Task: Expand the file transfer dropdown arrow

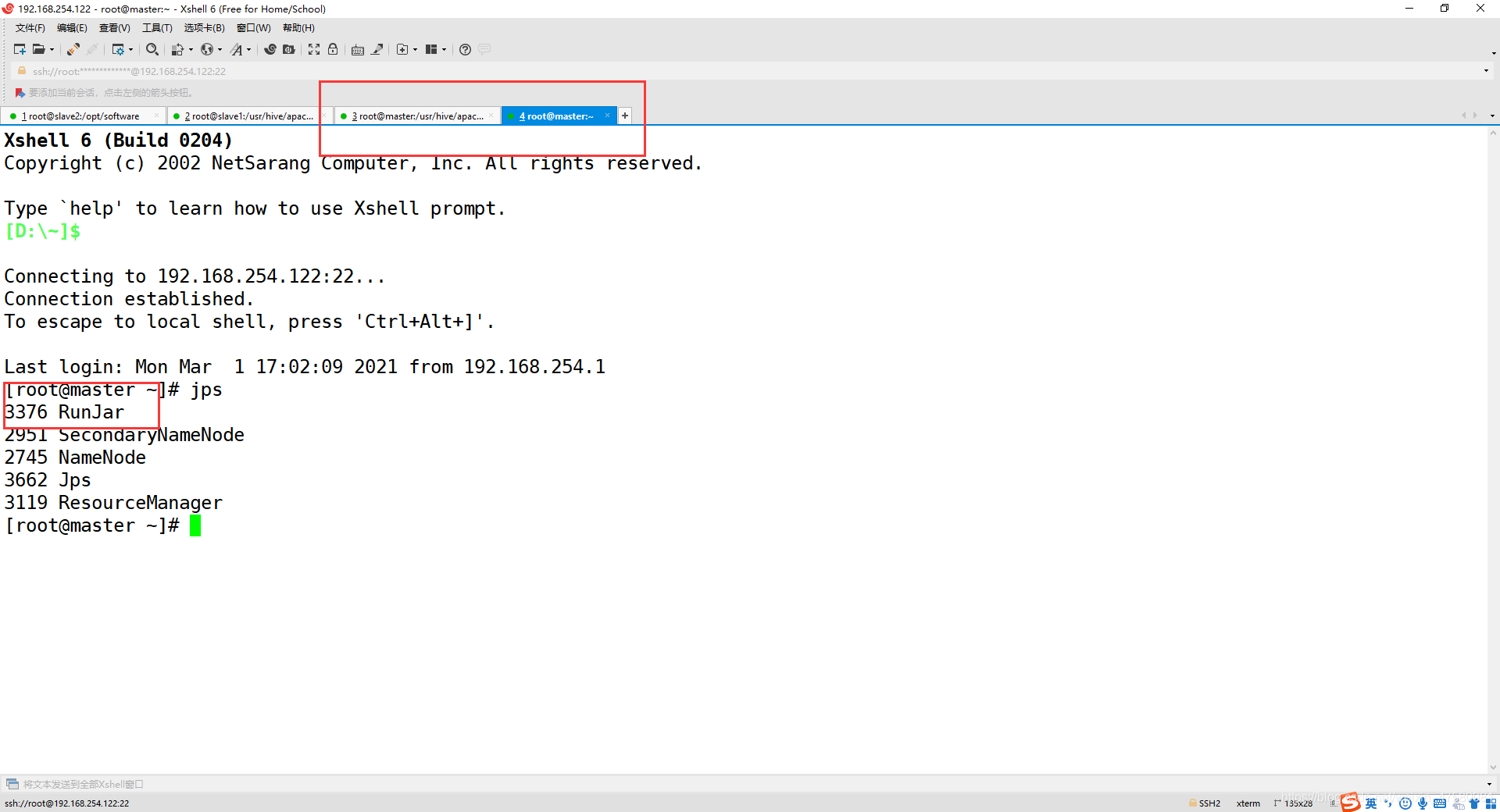Action: click(x=191, y=49)
